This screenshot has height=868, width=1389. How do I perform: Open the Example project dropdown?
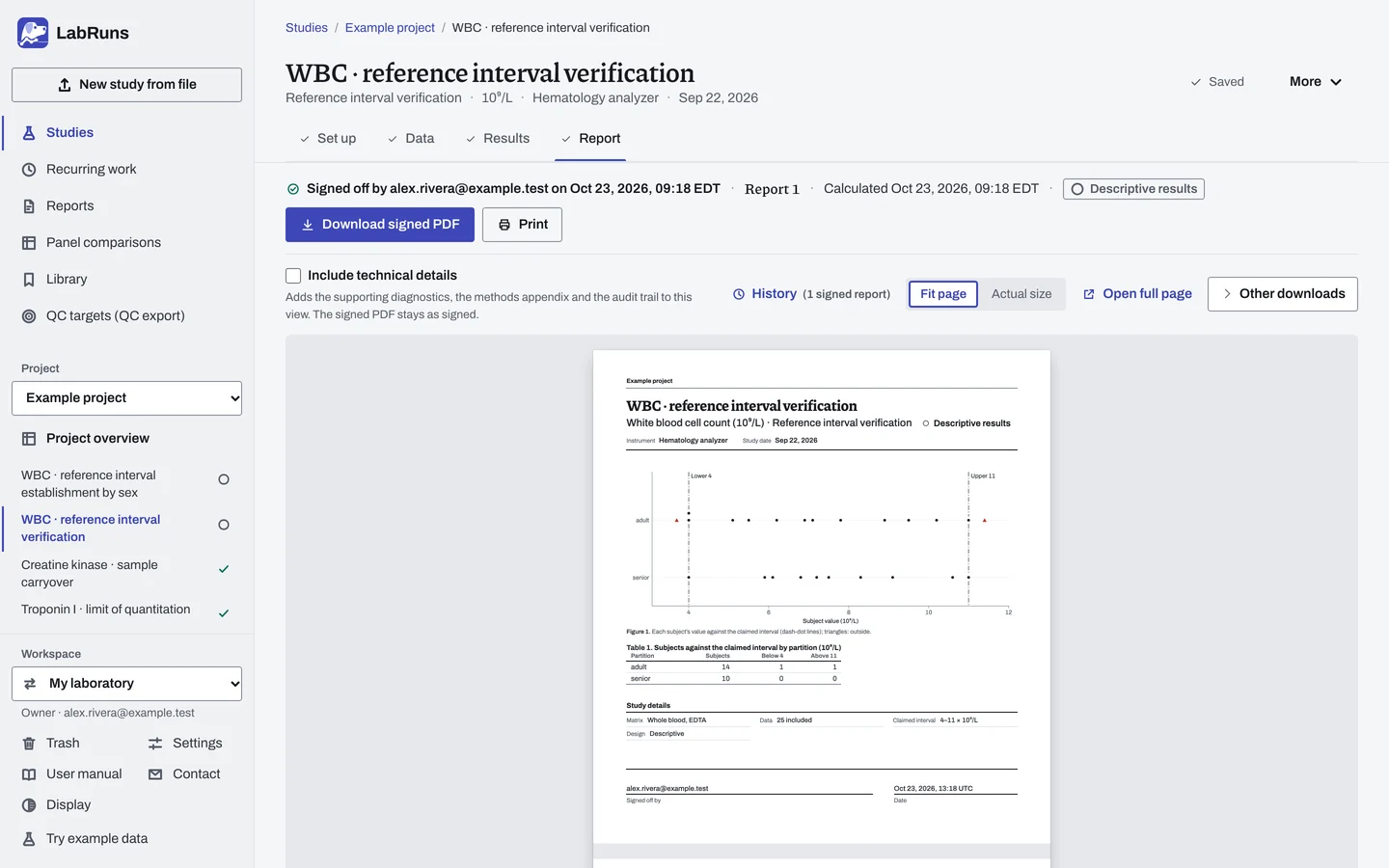click(126, 398)
